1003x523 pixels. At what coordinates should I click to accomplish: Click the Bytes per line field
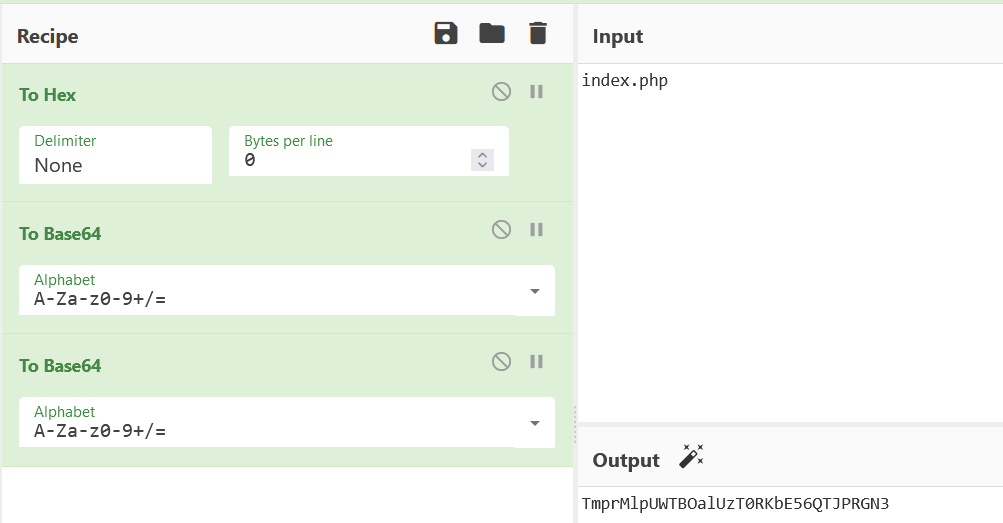pos(350,160)
